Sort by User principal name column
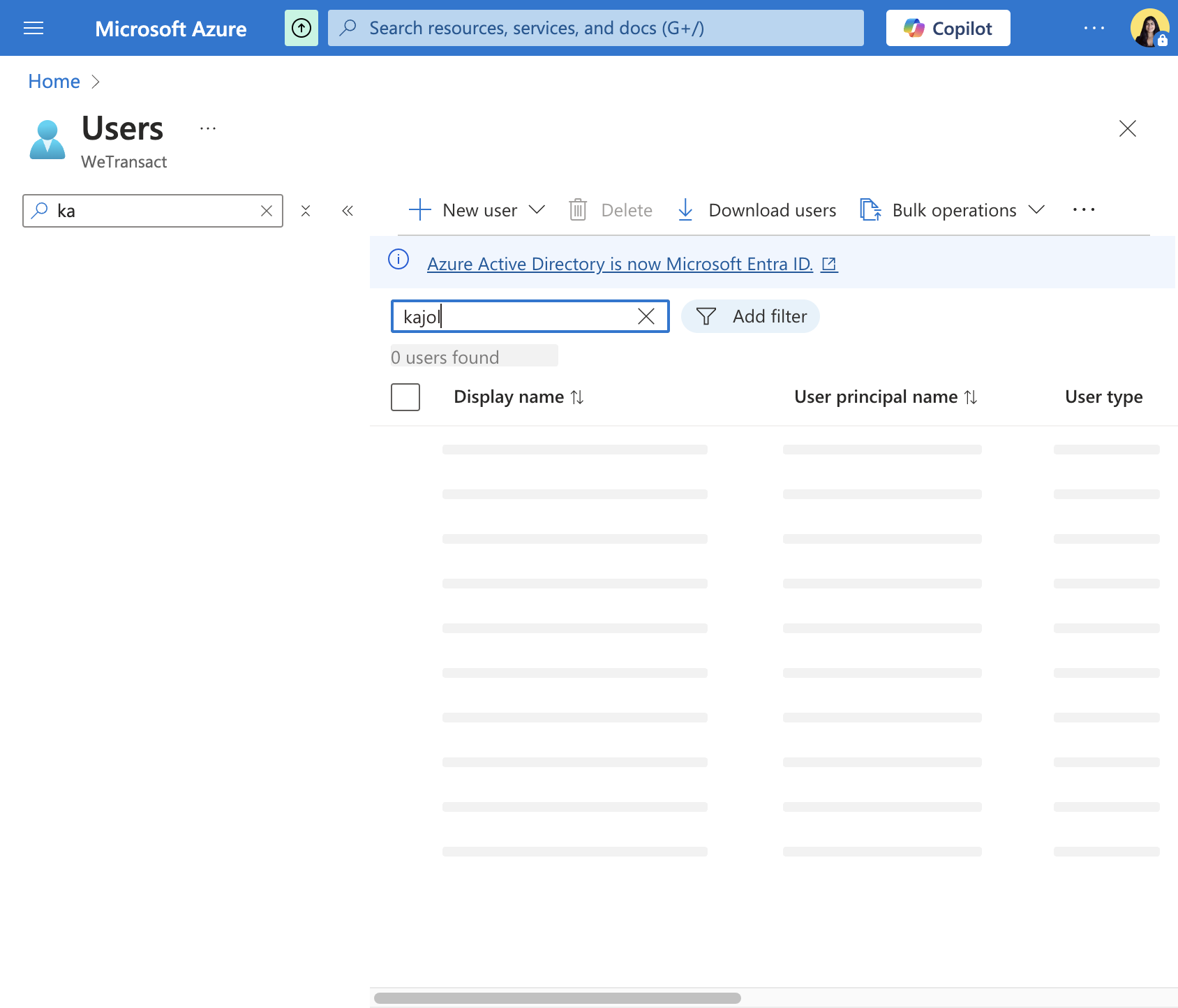The height and width of the screenshot is (1008, 1178). pos(886,396)
